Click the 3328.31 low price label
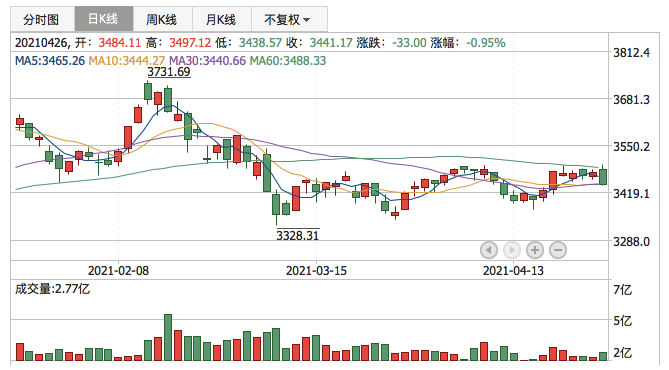Screen dimensions: 669x370 297,236
